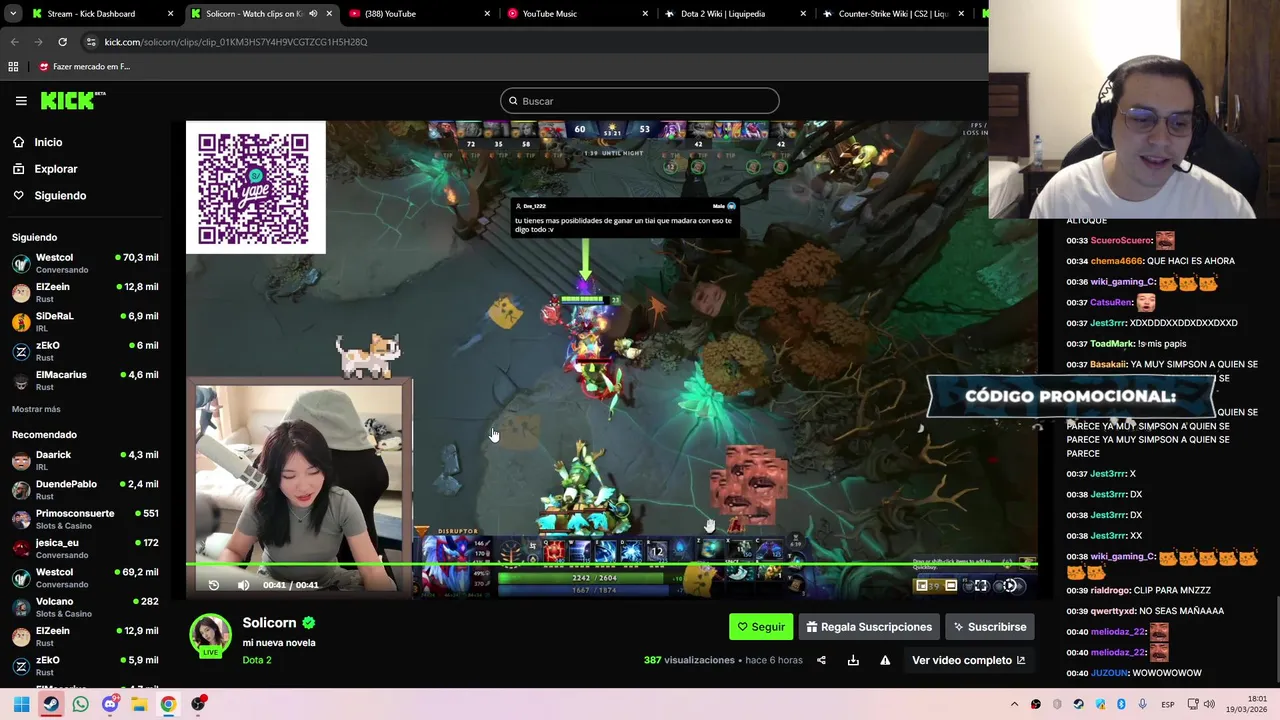Screen dimensions: 1280x720
Task: Click the Solicorn channel name
Action: [270, 623]
